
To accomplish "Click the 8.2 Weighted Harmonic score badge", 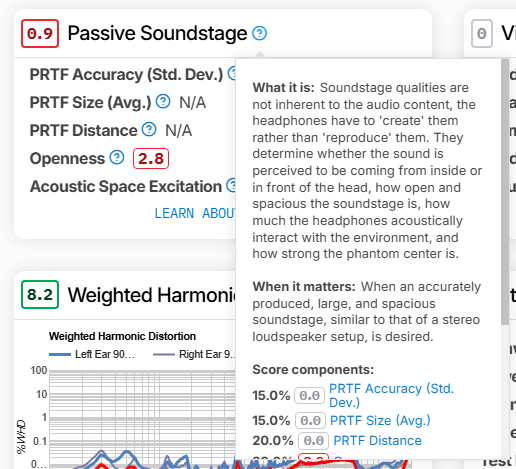I will [x=40, y=295].
